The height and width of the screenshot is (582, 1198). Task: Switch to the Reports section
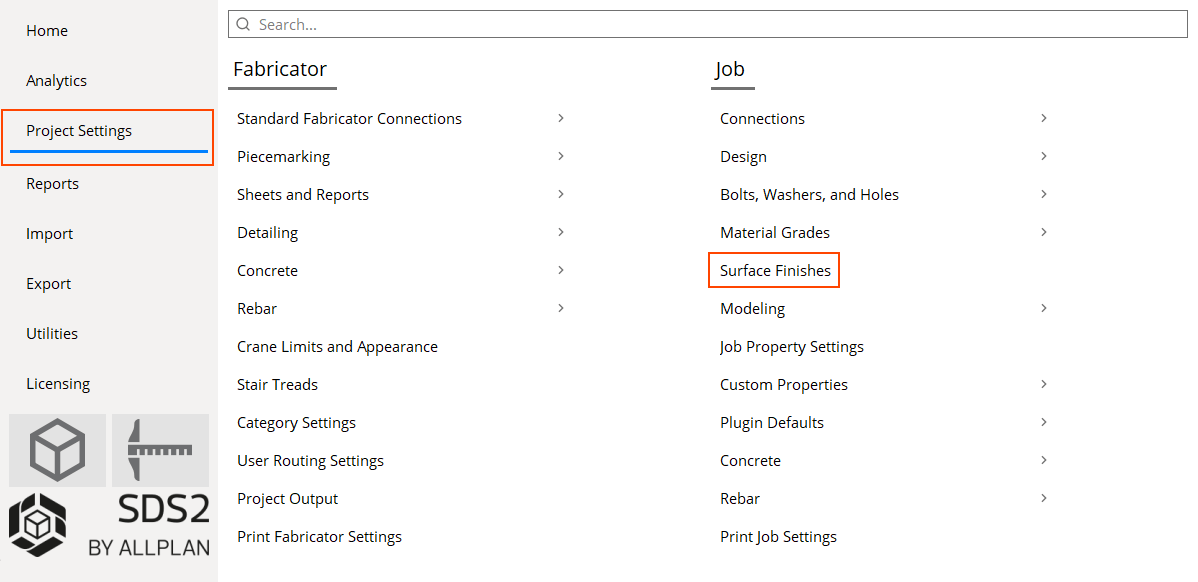click(52, 183)
